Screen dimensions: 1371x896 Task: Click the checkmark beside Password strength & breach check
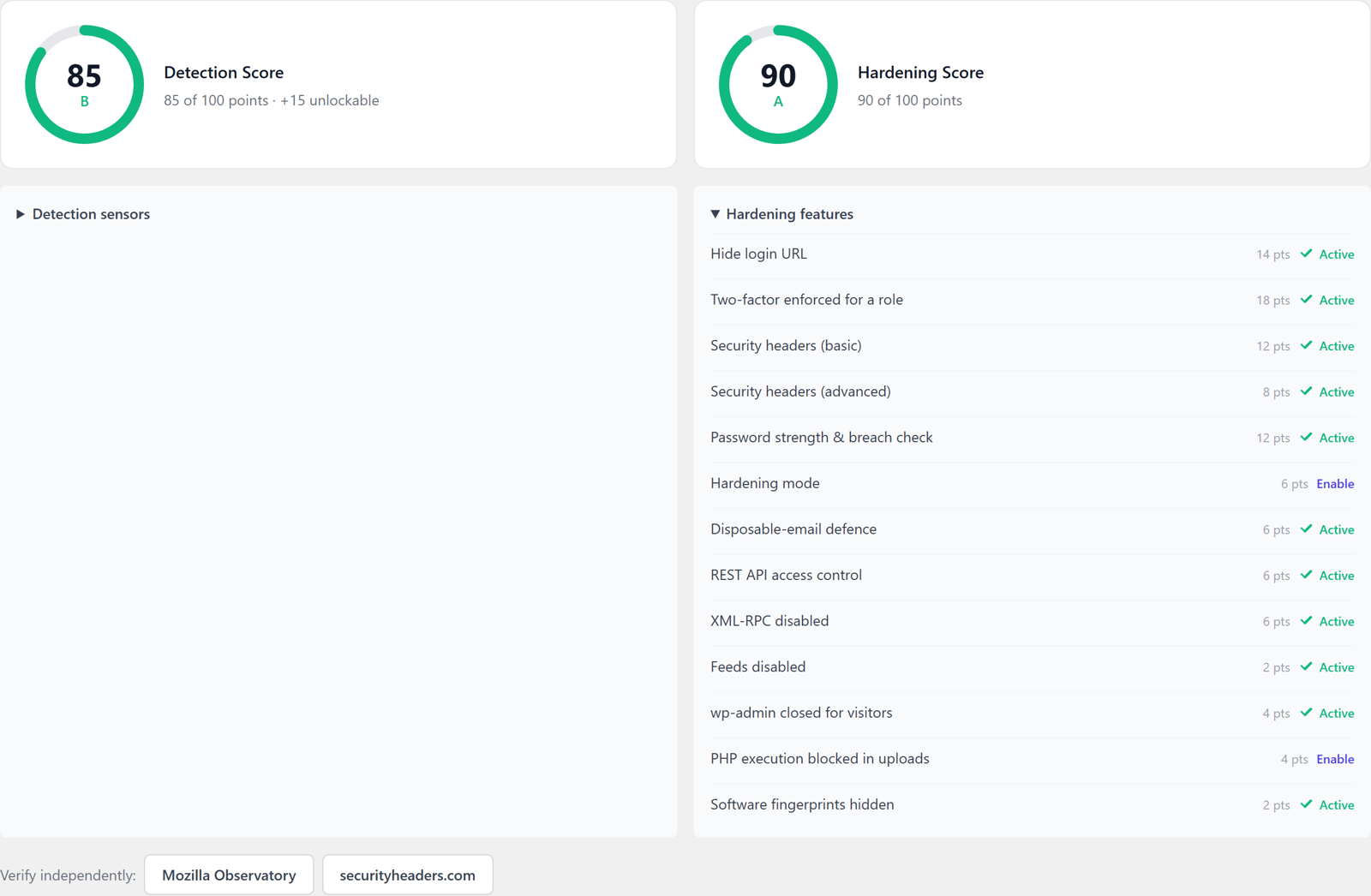pos(1306,437)
